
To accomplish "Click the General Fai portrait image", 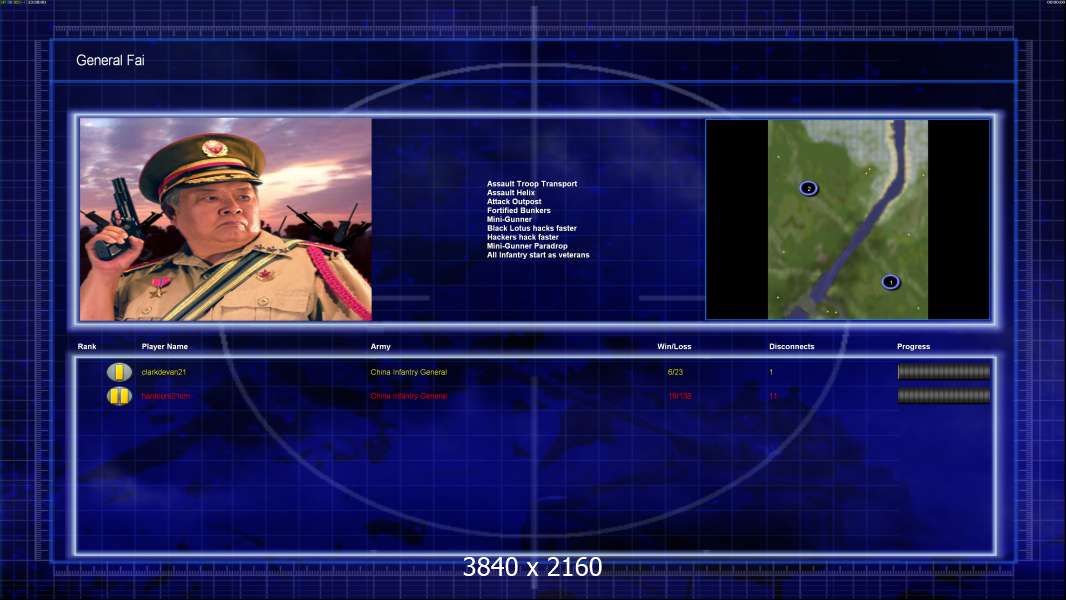I will pyautogui.click(x=226, y=219).
